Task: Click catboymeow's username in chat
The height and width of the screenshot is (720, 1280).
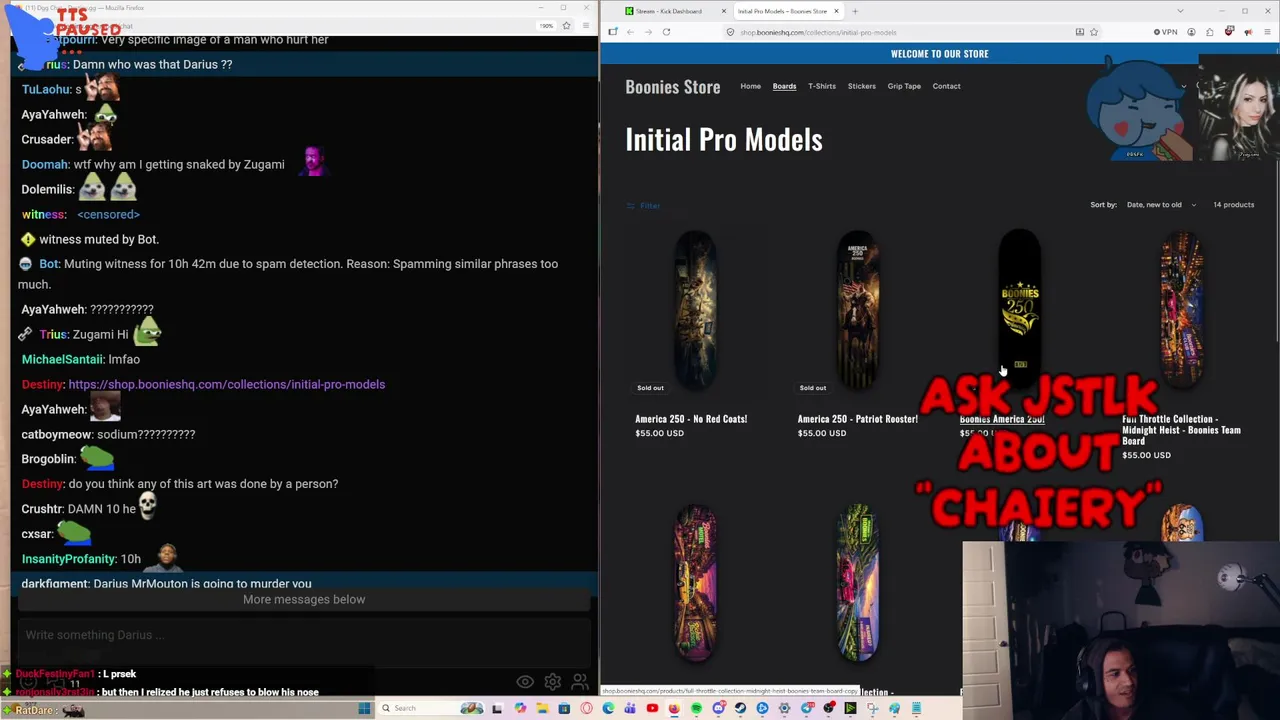Action: tap(57, 434)
